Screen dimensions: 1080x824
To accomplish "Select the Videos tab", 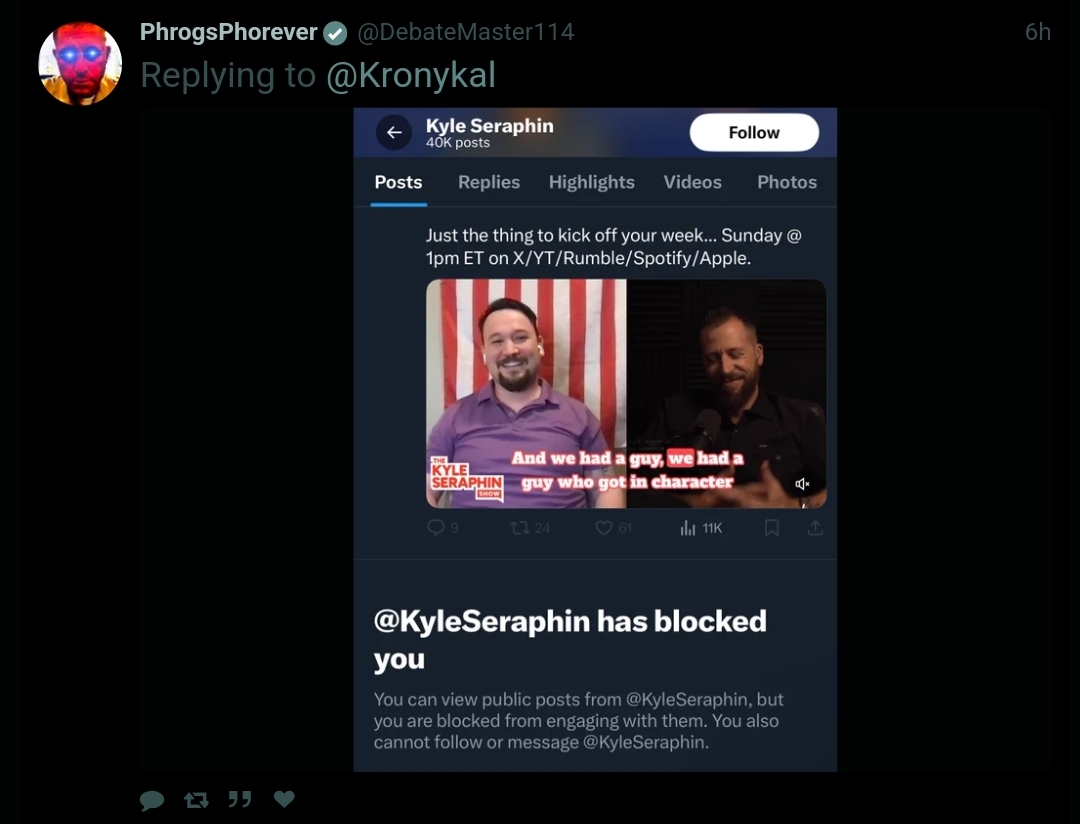I will pos(692,182).
